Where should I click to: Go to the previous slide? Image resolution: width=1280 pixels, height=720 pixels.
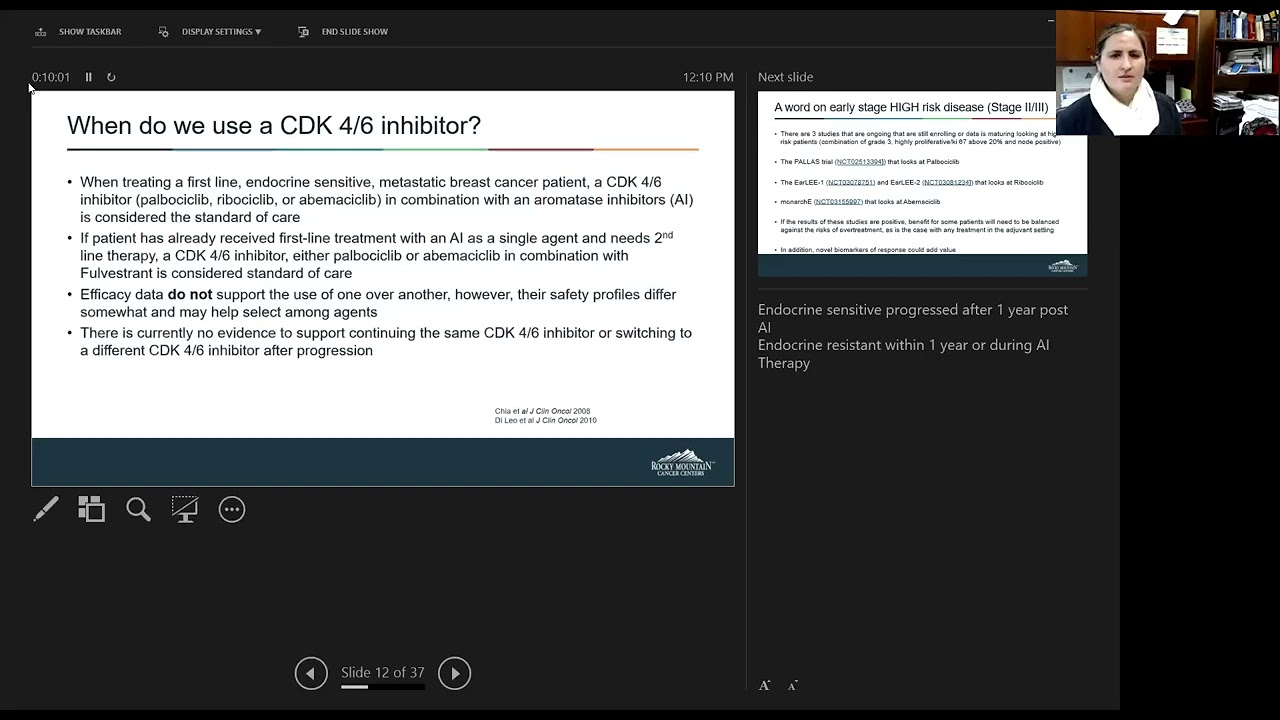pyautogui.click(x=311, y=673)
